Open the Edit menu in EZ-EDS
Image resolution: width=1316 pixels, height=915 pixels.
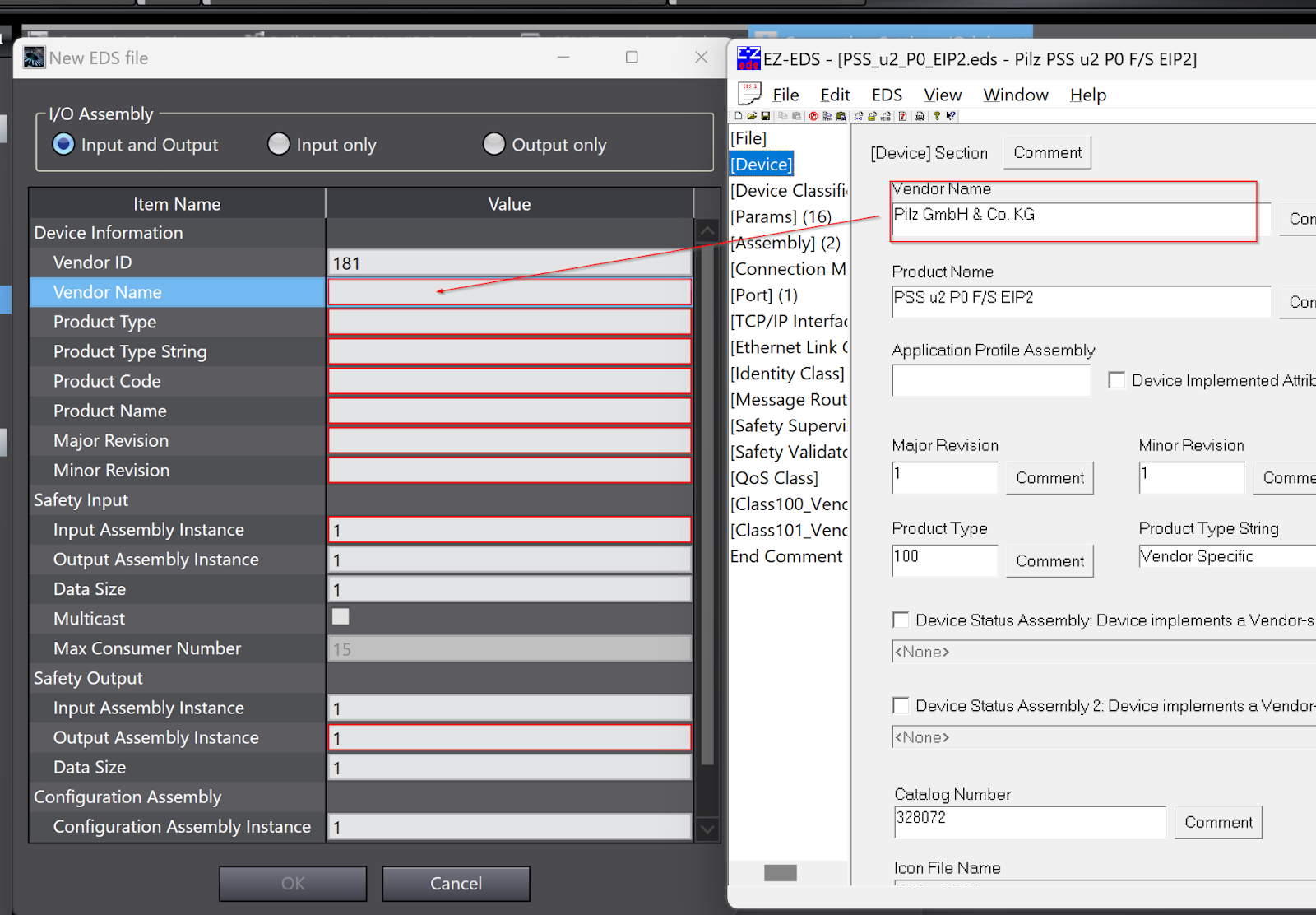[835, 95]
